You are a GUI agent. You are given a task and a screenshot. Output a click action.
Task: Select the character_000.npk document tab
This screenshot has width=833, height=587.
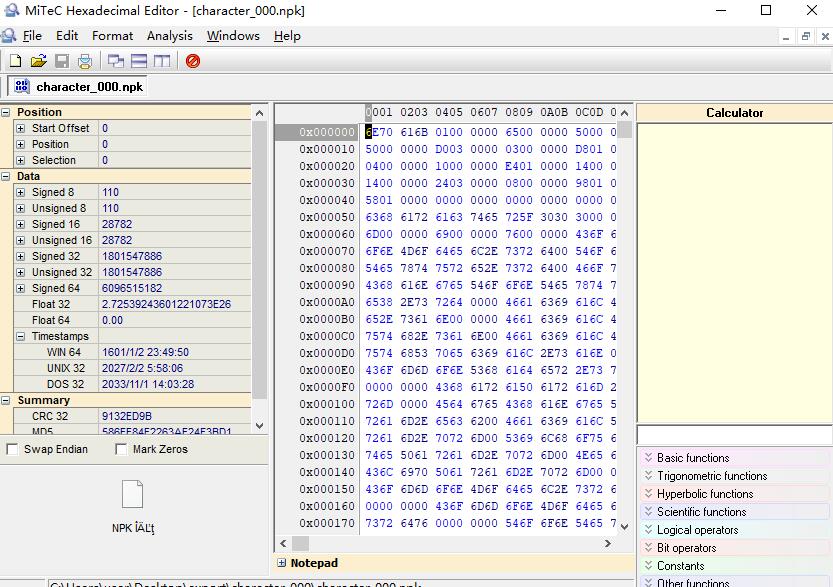78,87
